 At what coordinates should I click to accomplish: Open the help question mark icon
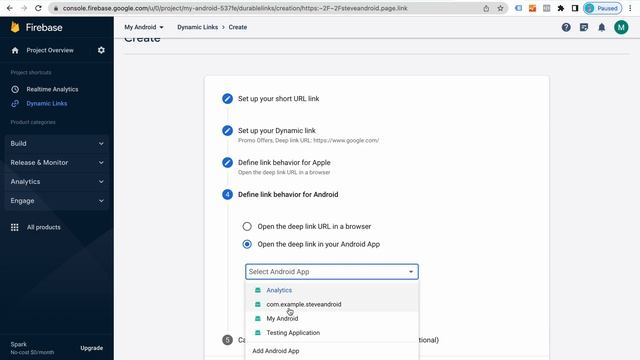tap(566, 27)
